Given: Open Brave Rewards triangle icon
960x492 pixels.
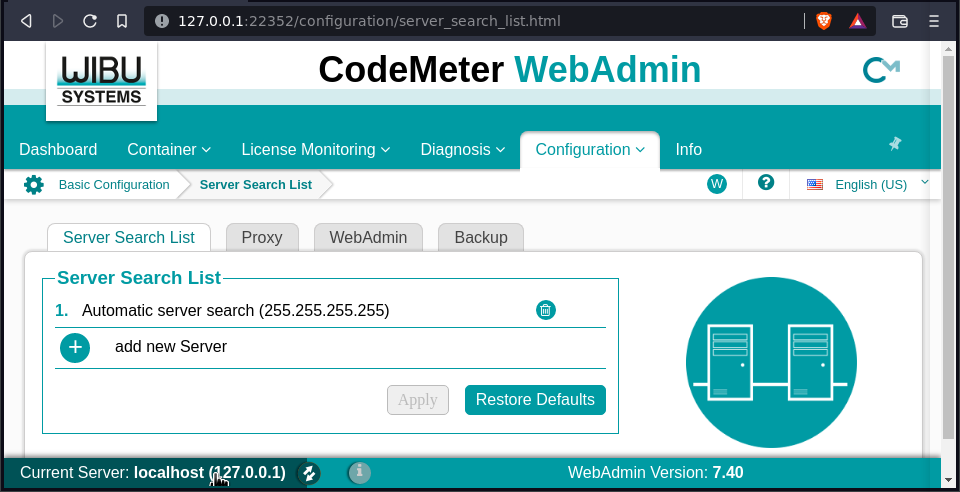Looking at the screenshot, I should (858, 21).
